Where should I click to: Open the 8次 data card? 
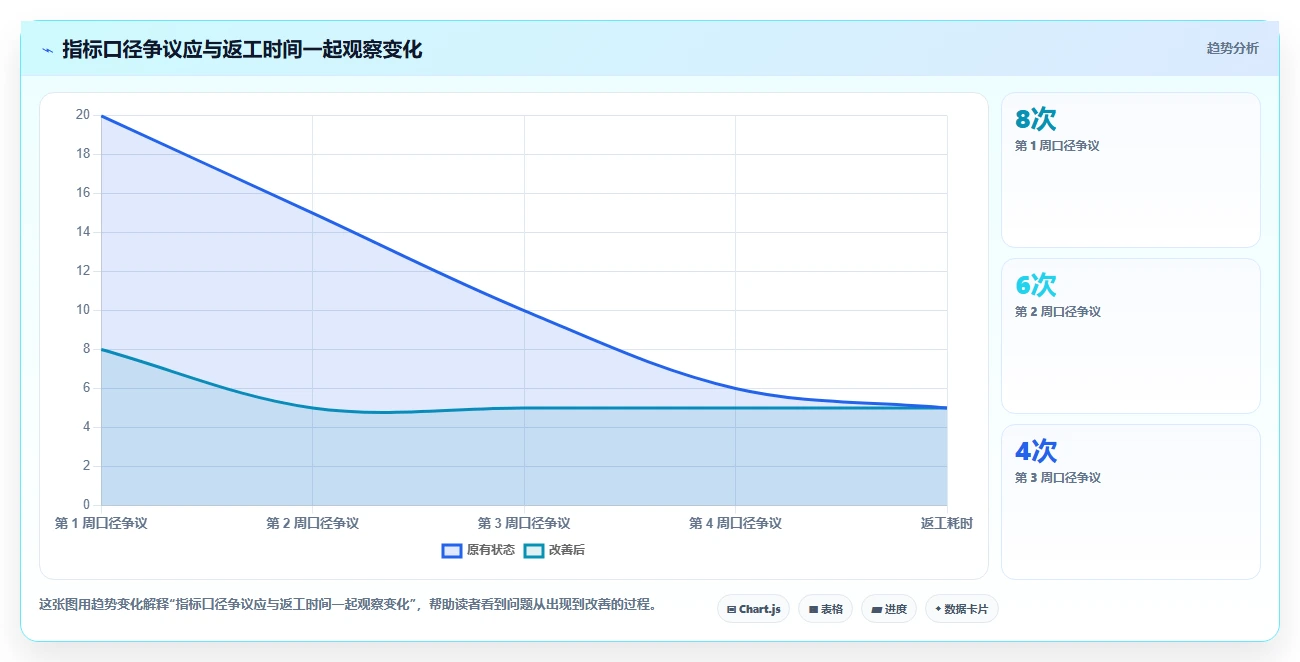point(1130,170)
